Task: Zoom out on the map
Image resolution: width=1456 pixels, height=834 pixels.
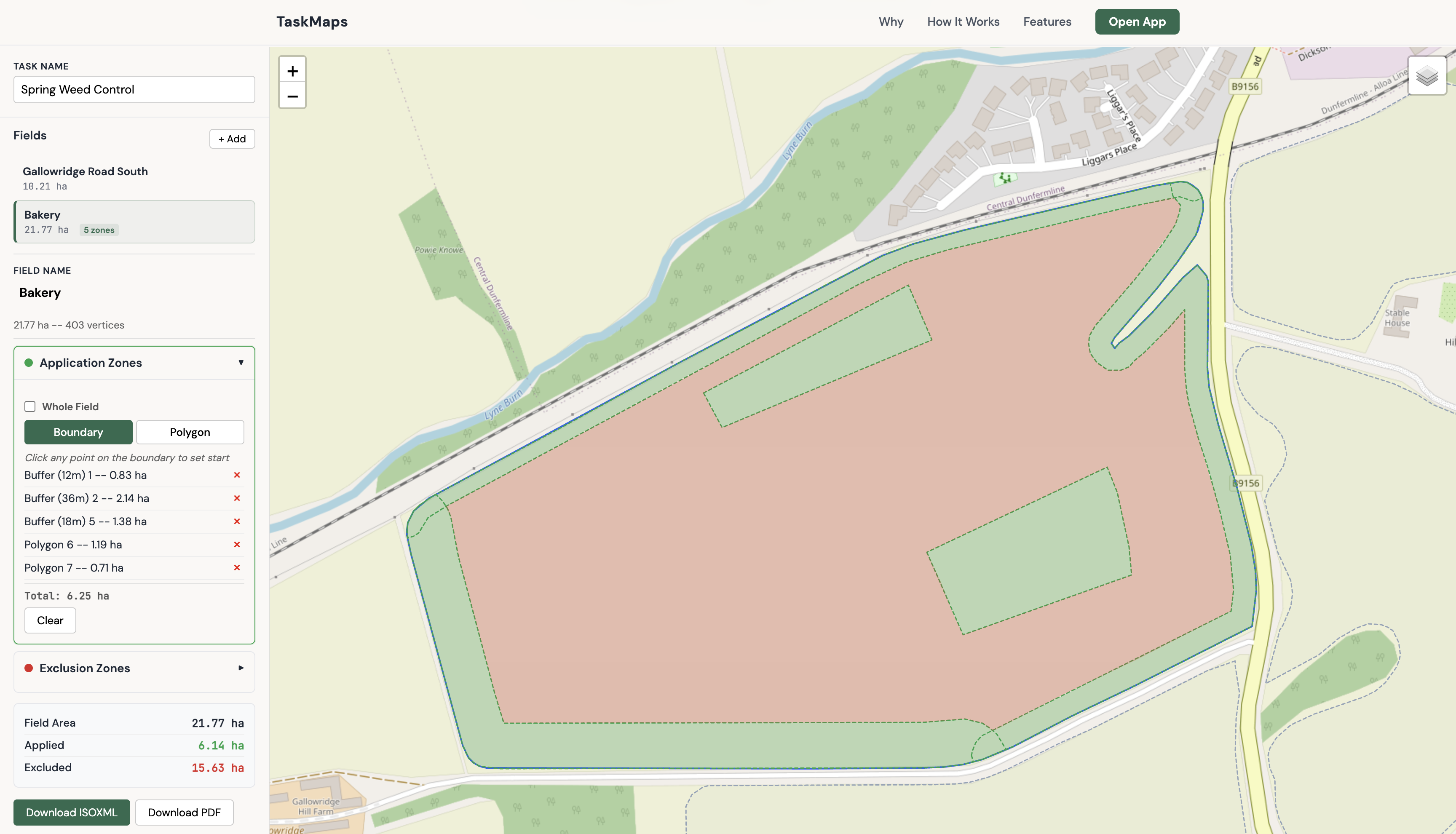Action: click(x=293, y=96)
